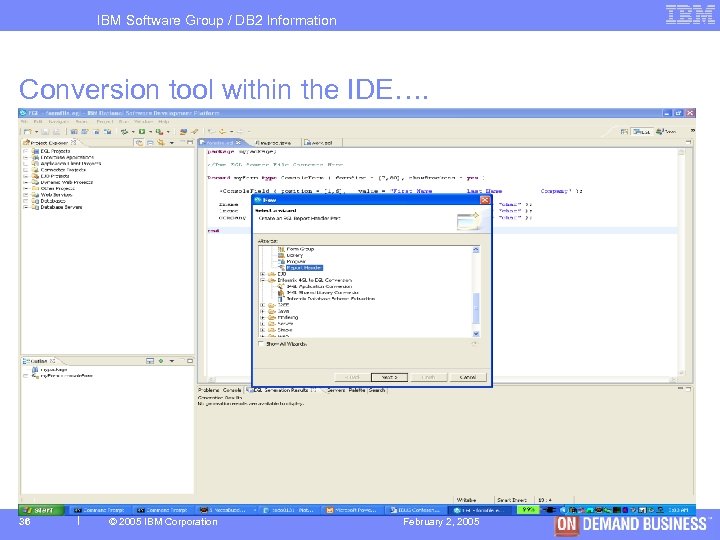
Task: Select Web Services in Project Explorer
Action: (x=56, y=195)
